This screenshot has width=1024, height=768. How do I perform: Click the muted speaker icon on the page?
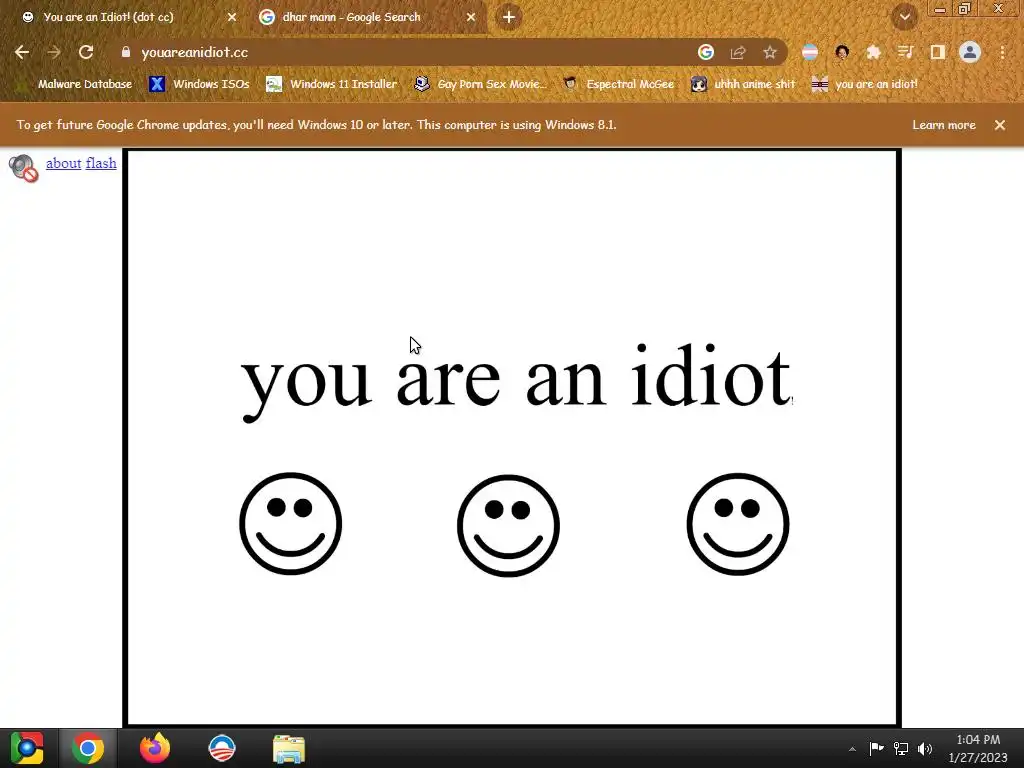coord(24,168)
